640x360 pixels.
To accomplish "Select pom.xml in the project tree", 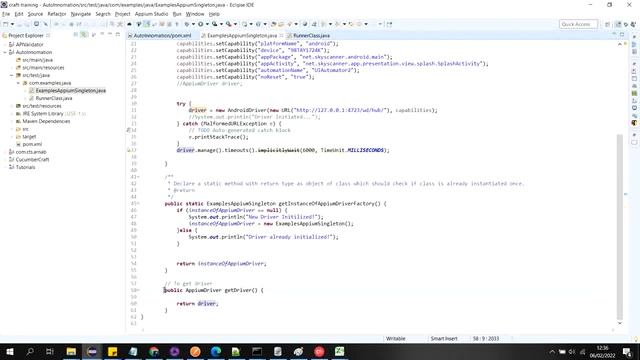I will click(32, 144).
